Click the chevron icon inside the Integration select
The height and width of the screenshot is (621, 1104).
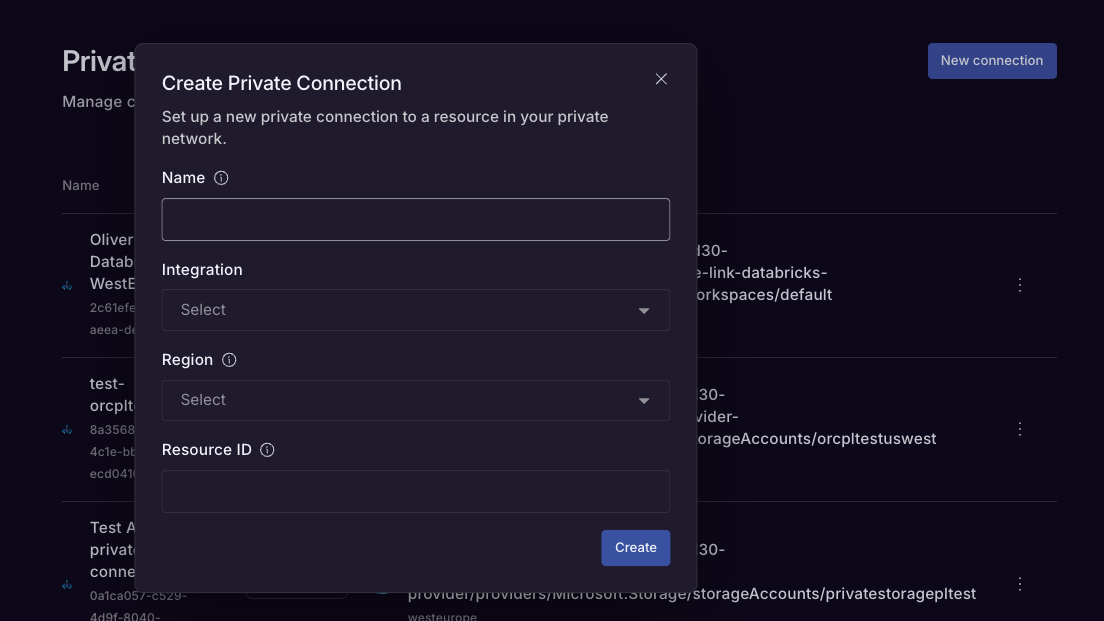pyautogui.click(x=644, y=310)
